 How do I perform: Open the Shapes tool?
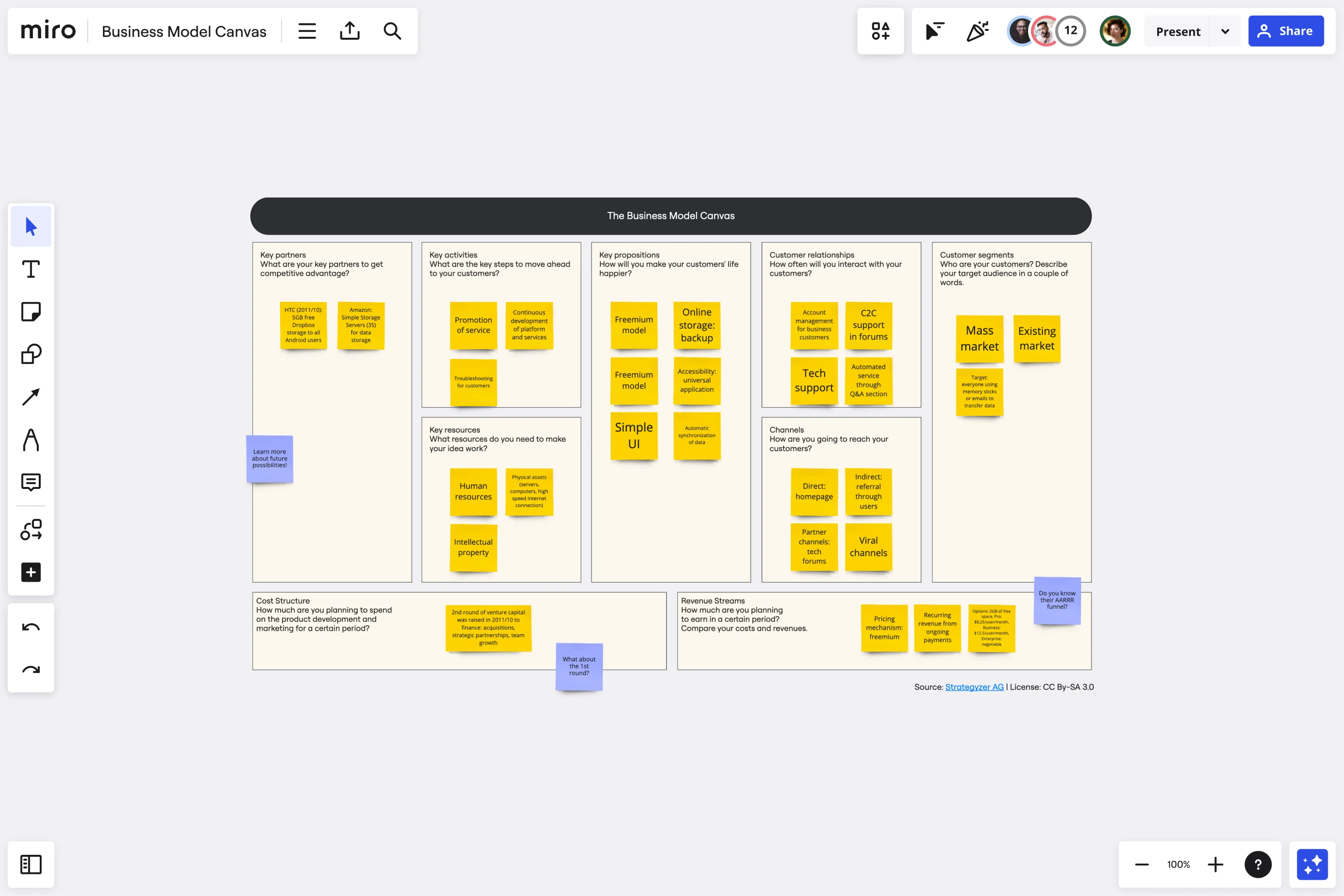pos(31,354)
